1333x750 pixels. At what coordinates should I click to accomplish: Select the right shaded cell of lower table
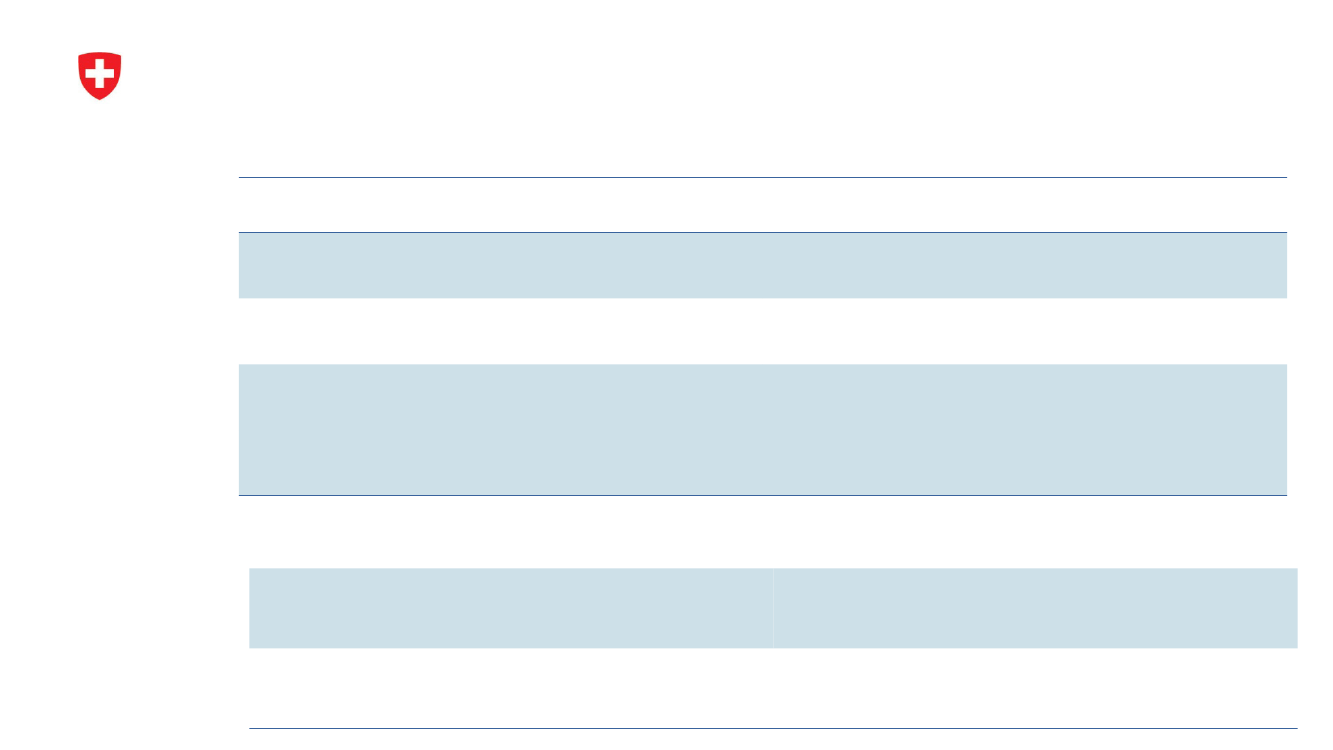[x=1035, y=608]
